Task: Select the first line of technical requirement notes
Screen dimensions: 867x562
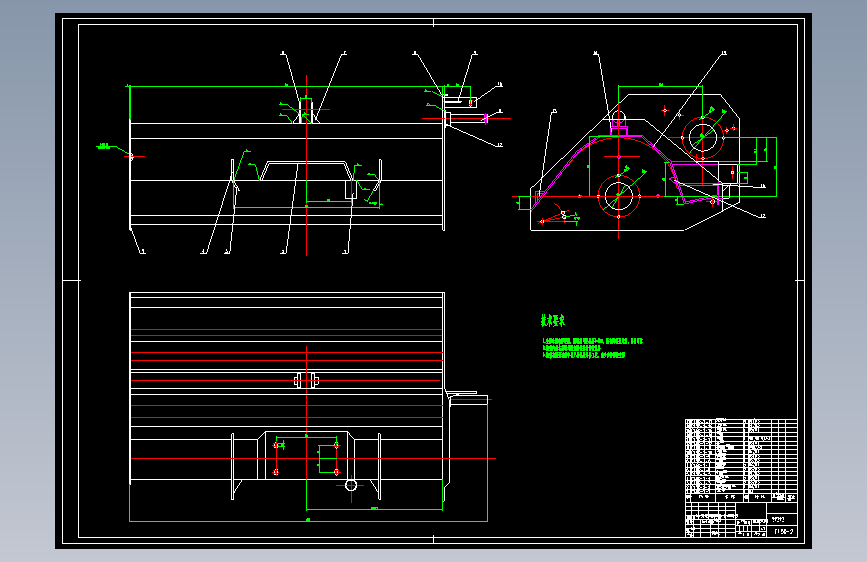Action: tap(592, 341)
